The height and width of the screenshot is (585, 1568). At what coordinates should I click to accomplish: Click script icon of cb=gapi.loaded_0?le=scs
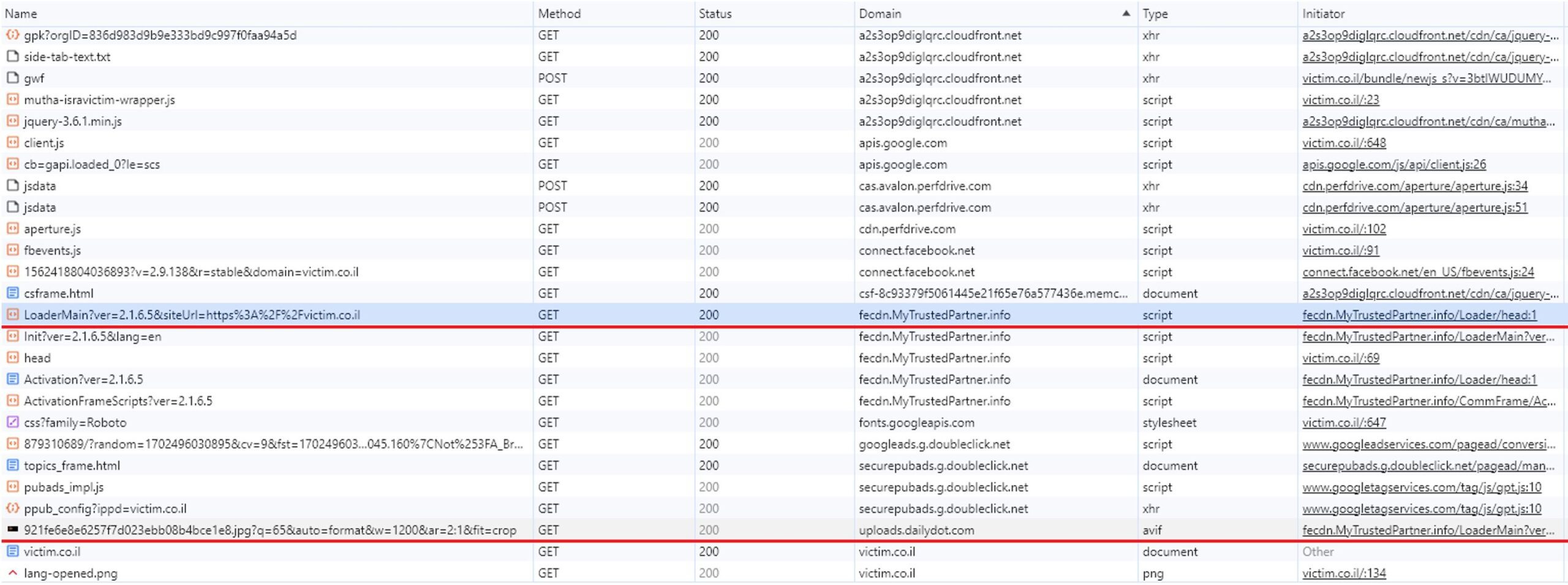[12, 164]
